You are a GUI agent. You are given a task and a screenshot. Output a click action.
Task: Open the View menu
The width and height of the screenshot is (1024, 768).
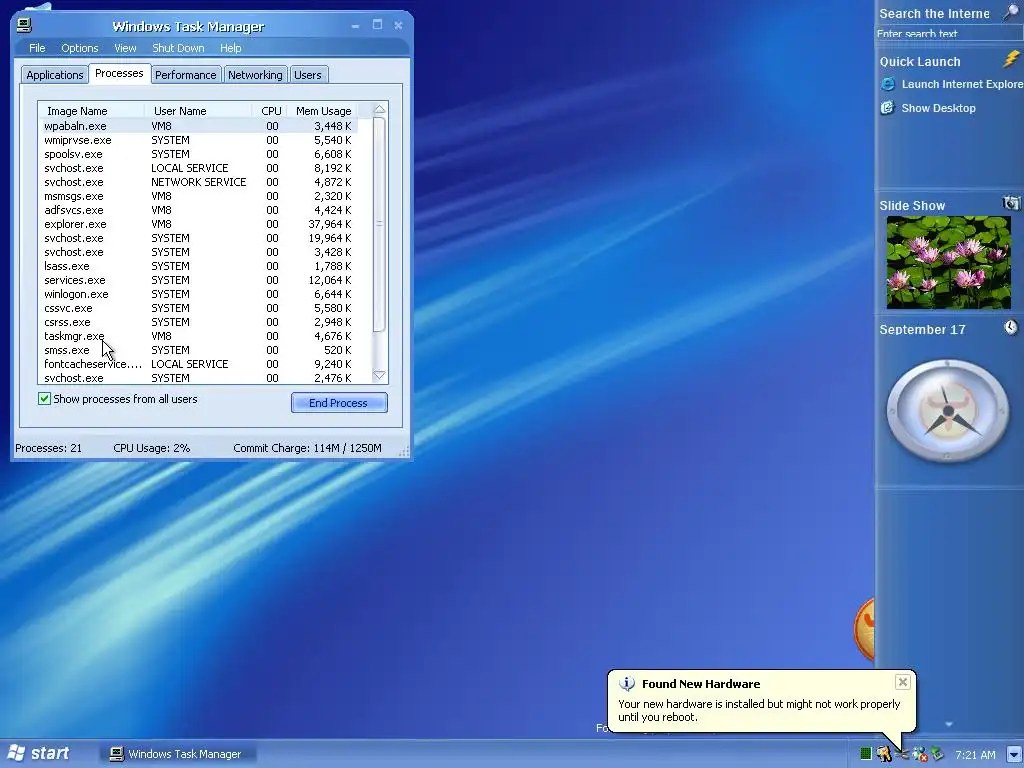click(x=125, y=48)
